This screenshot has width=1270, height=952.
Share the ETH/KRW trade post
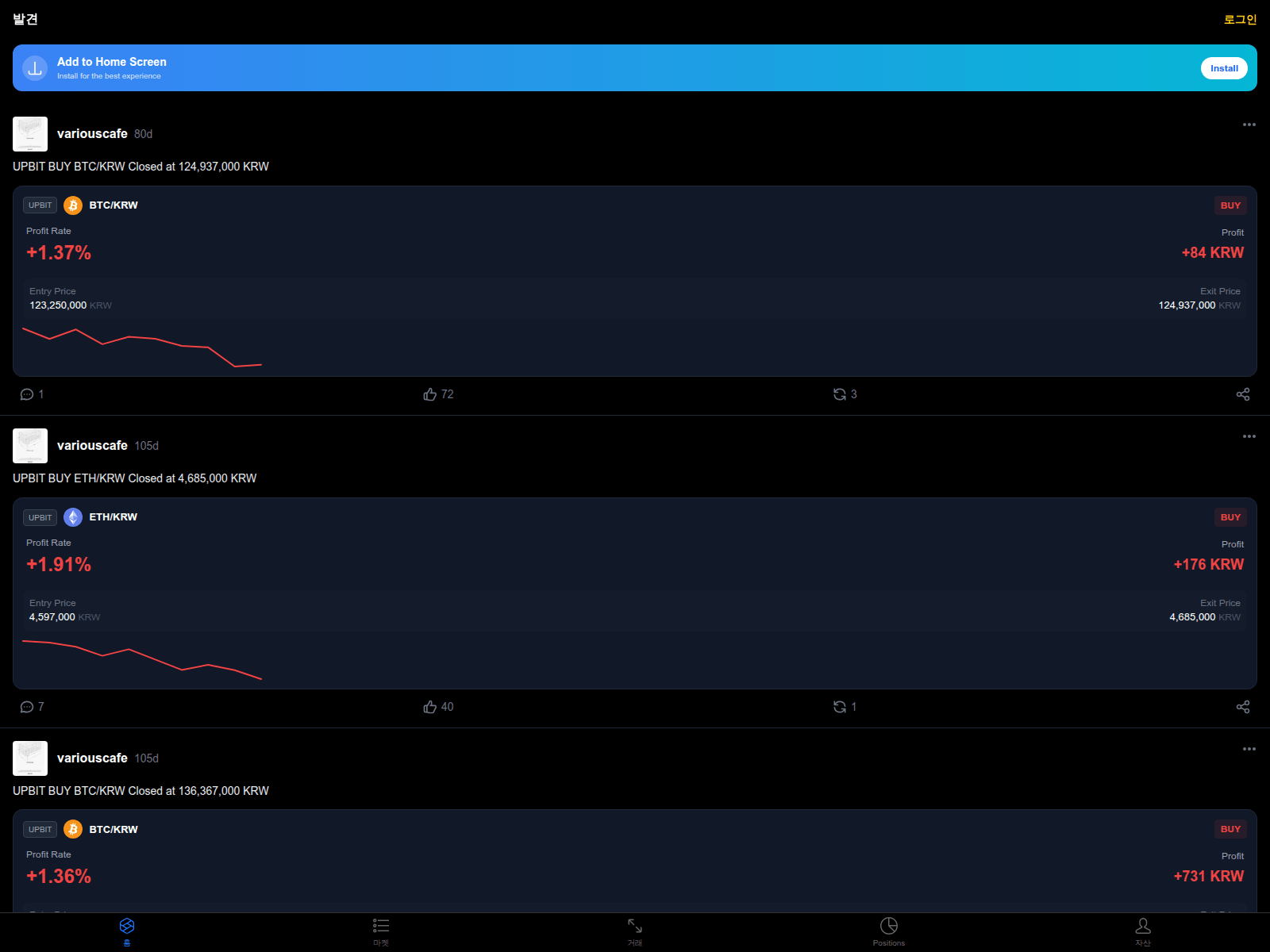(x=1243, y=707)
